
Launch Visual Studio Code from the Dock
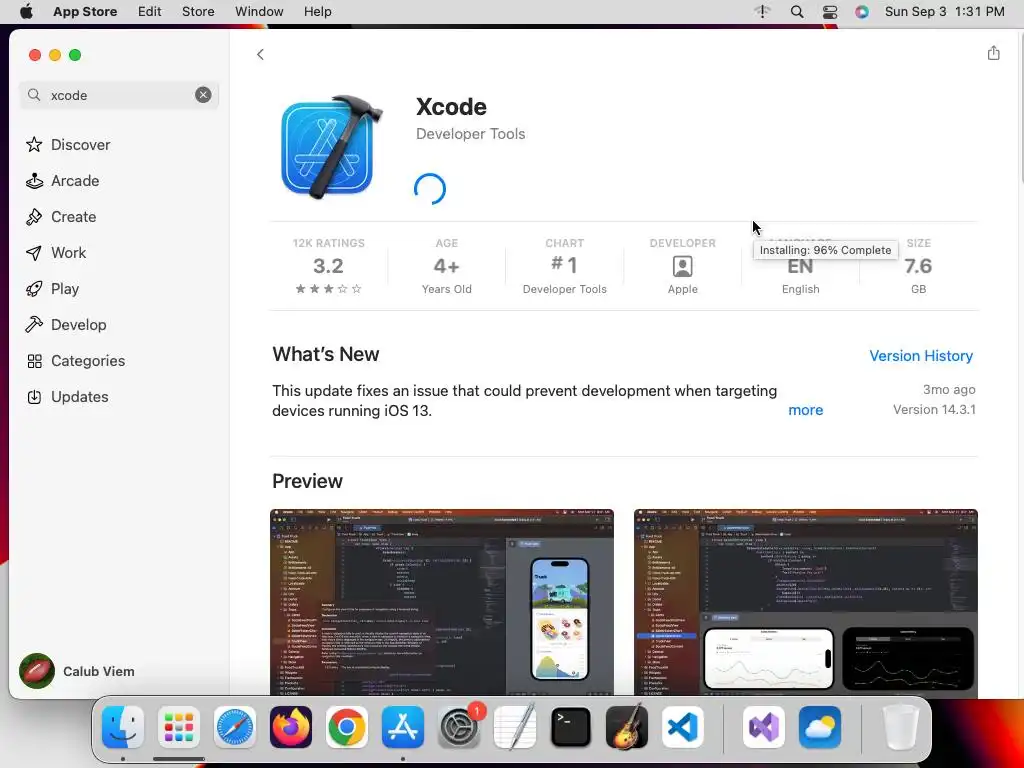683,727
